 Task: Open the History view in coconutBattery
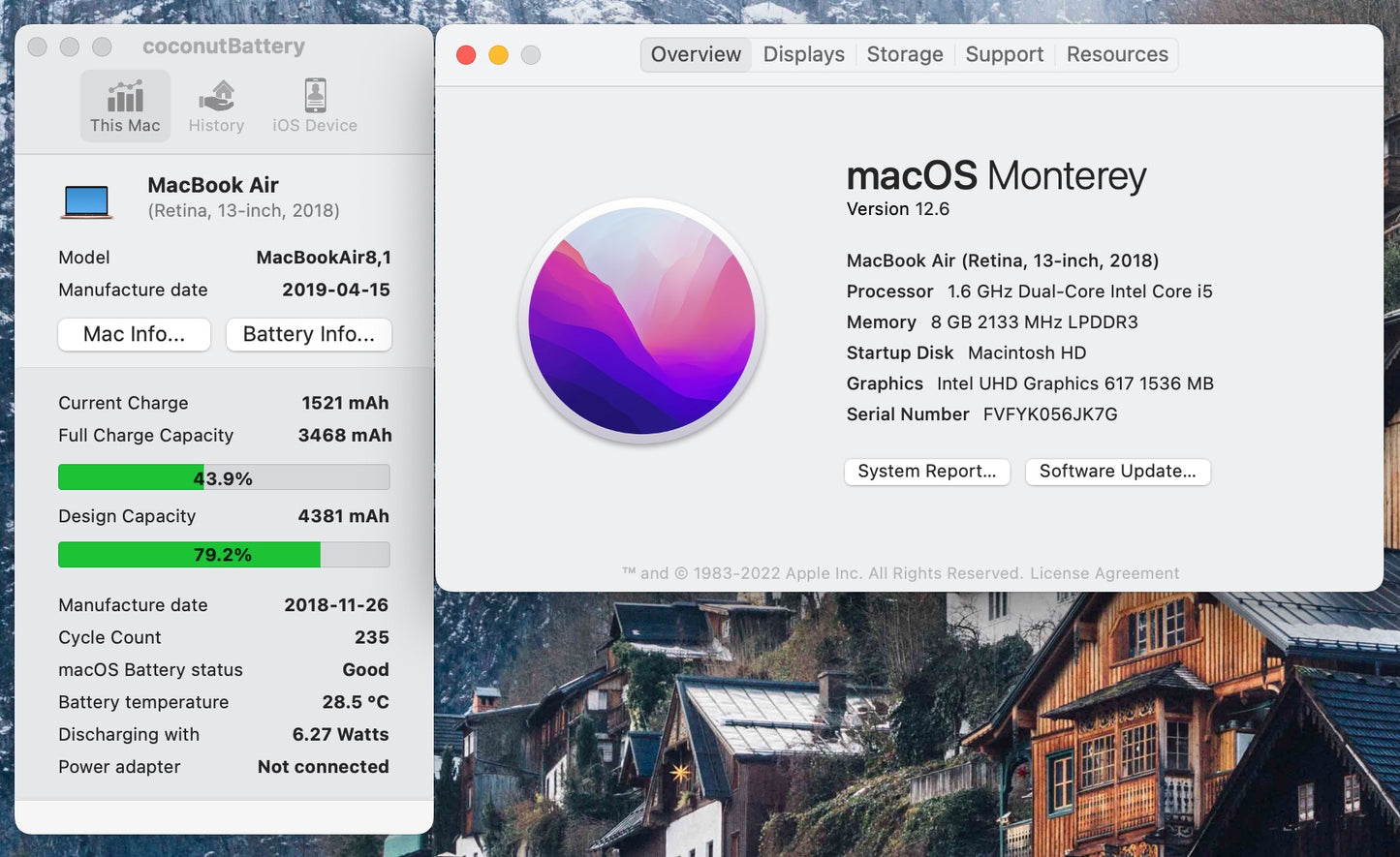(x=216, y=106)
